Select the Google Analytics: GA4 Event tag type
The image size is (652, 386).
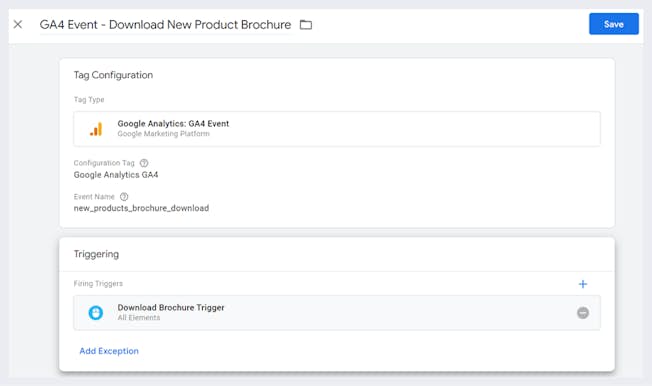(337, 129)
